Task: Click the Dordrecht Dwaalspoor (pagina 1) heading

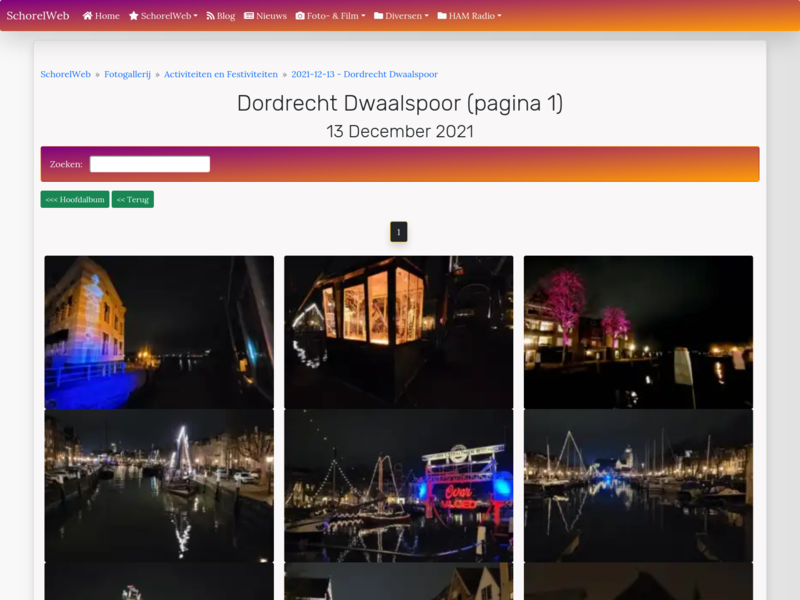Action: coord(400,104)
